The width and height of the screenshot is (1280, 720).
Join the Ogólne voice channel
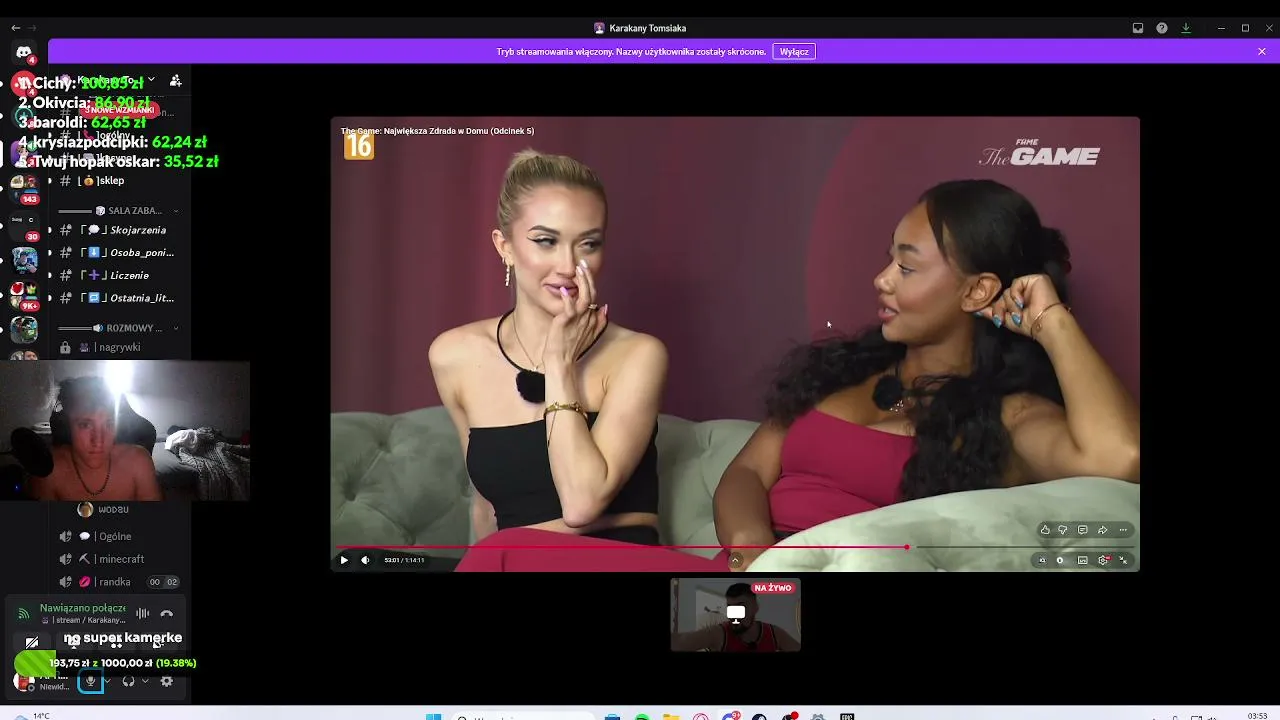[x=118, y=536]
